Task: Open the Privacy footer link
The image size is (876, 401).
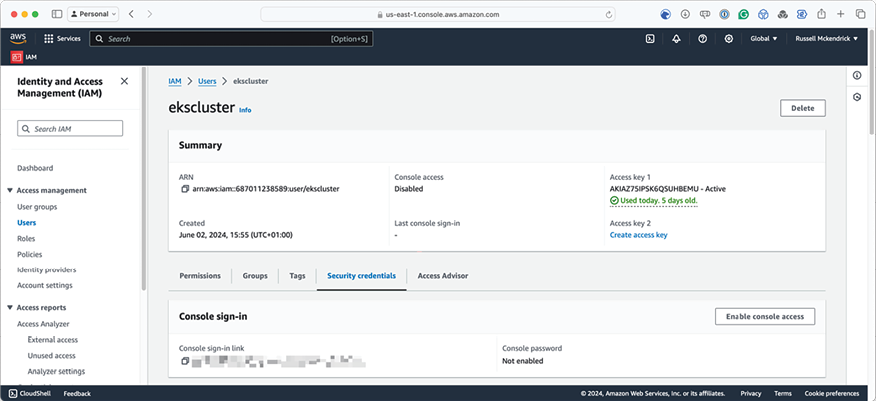Action: 751,393
